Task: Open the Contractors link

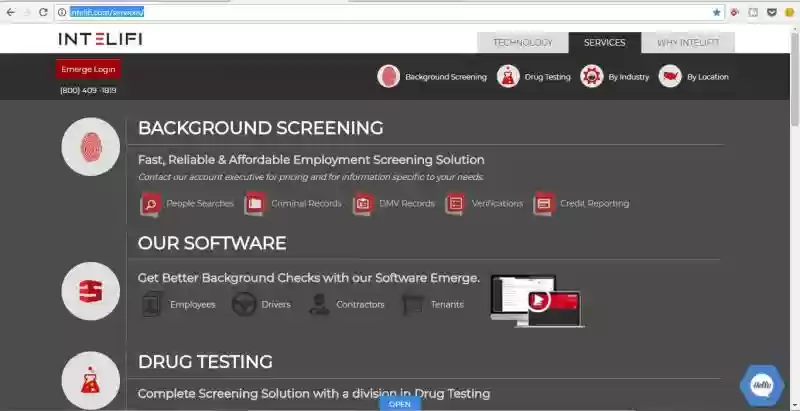Action: tap(360, 304)
